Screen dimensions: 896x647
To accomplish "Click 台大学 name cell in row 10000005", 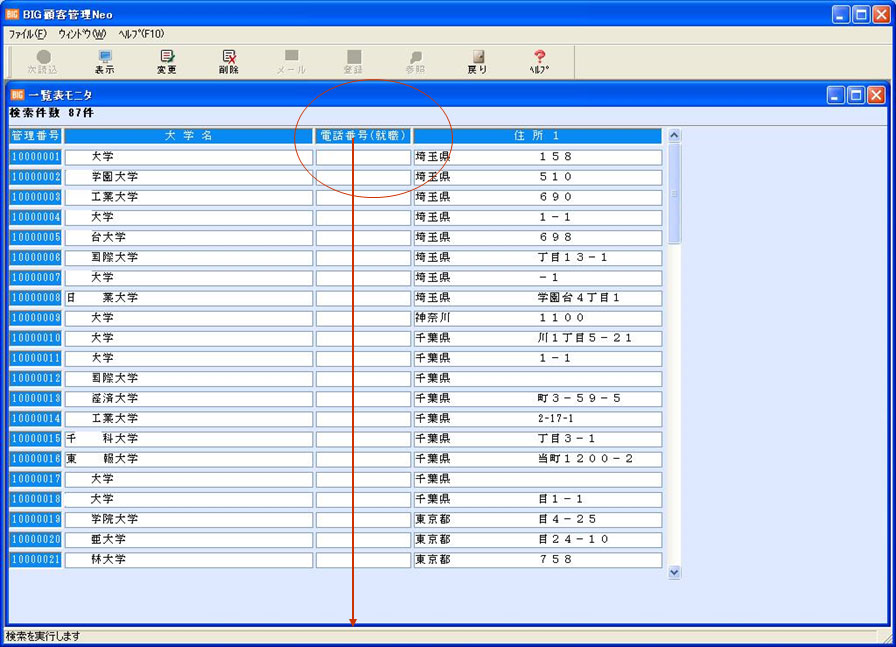I will [x=189, y=238].
